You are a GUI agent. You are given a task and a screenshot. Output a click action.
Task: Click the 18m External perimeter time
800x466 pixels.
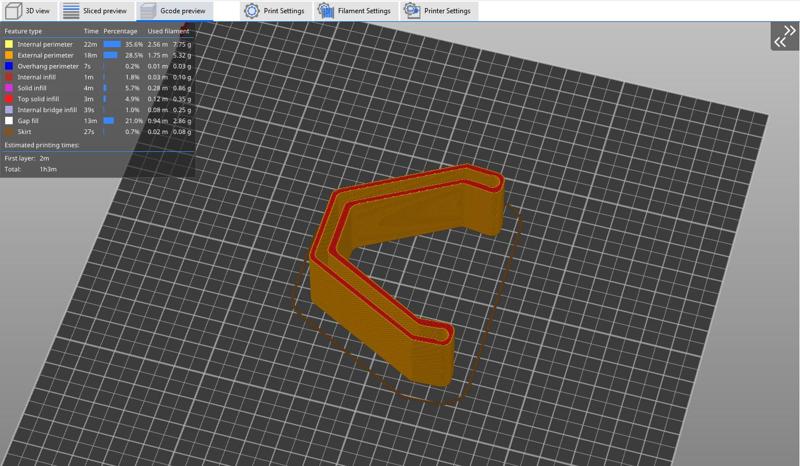point(90,55)
